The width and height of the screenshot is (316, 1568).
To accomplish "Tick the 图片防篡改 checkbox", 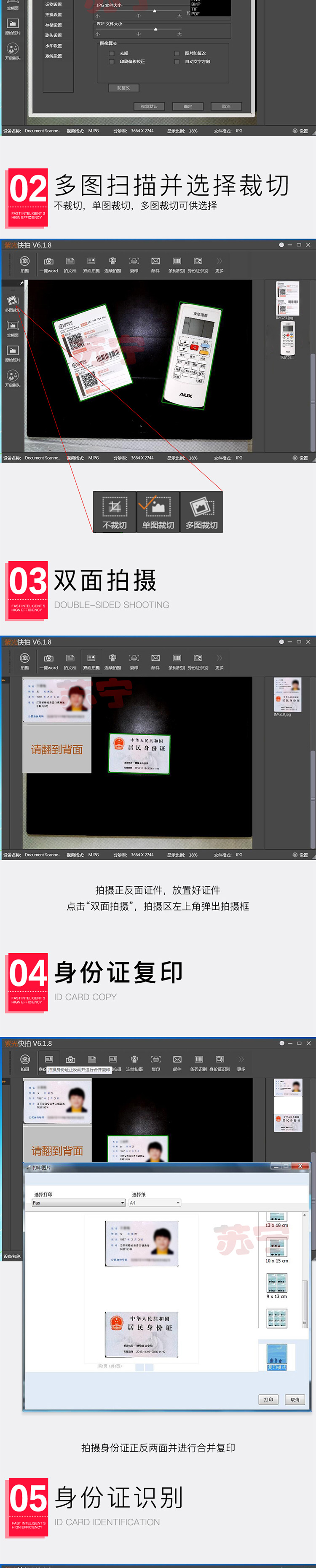I will 177,54.
